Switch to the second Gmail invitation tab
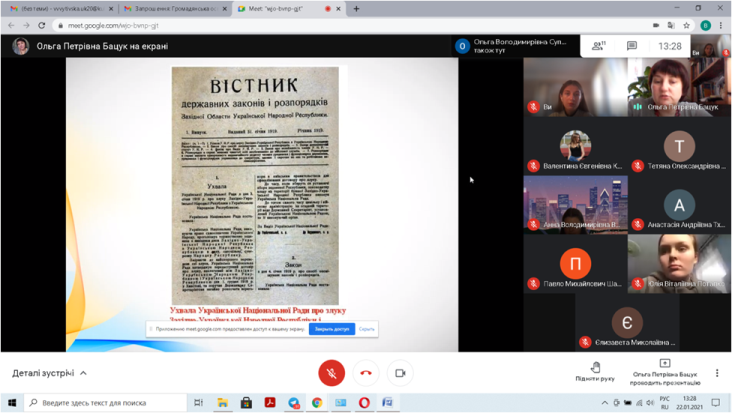732x413 pixels. click(x=174, y=9)
